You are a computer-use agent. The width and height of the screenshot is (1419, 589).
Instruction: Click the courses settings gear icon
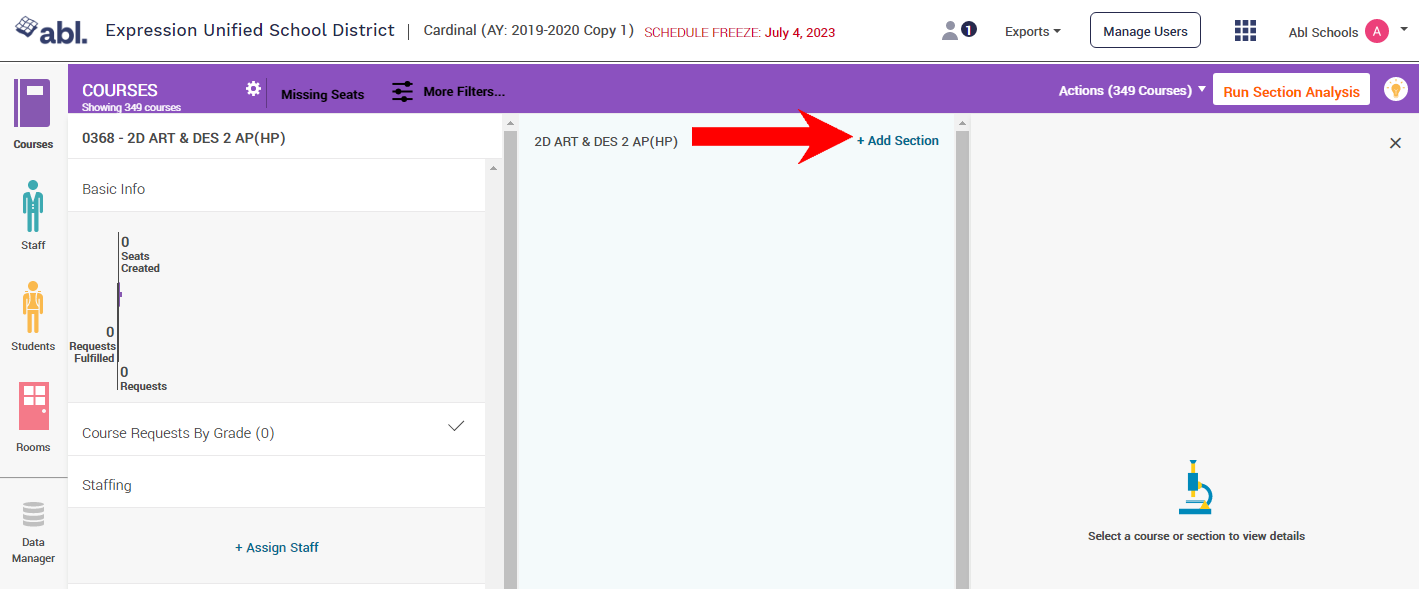click(x=253, y=89)
